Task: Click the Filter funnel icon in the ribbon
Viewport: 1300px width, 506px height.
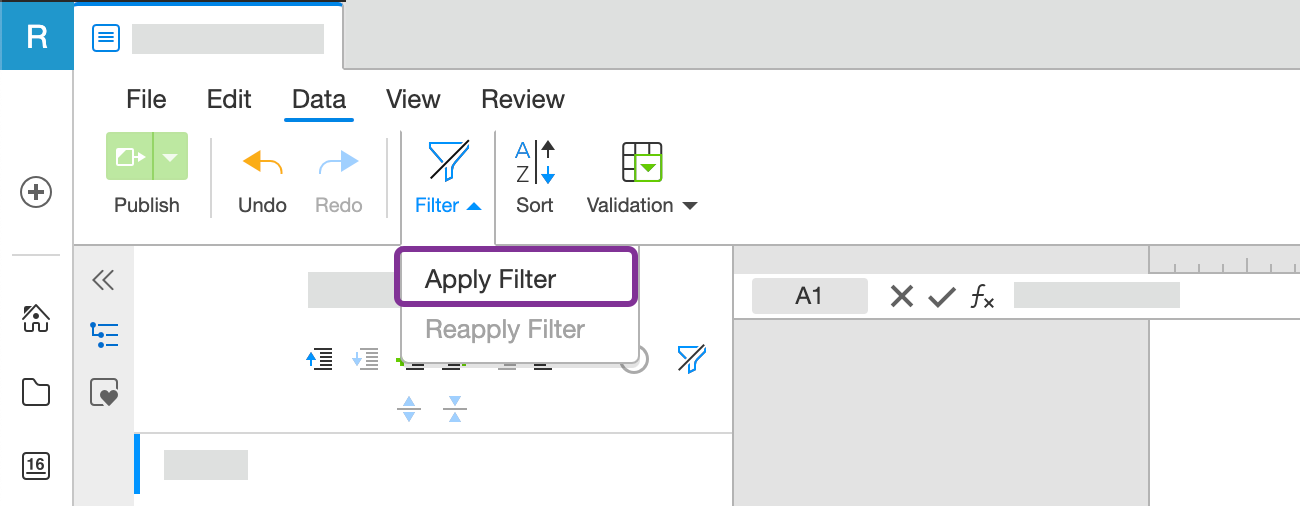Action: point(448,161)
